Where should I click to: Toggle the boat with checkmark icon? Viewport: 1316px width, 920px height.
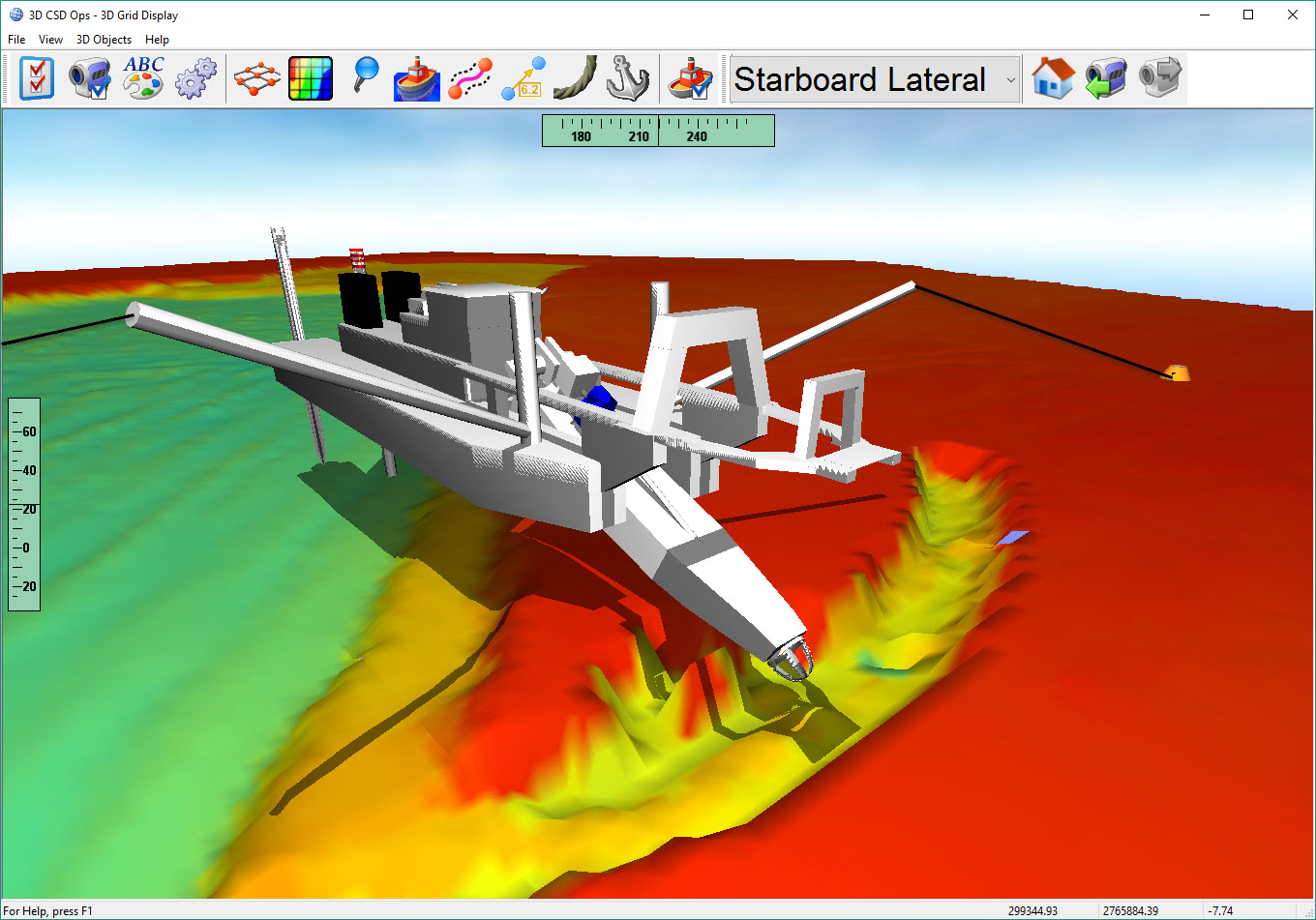click(691, 78)
